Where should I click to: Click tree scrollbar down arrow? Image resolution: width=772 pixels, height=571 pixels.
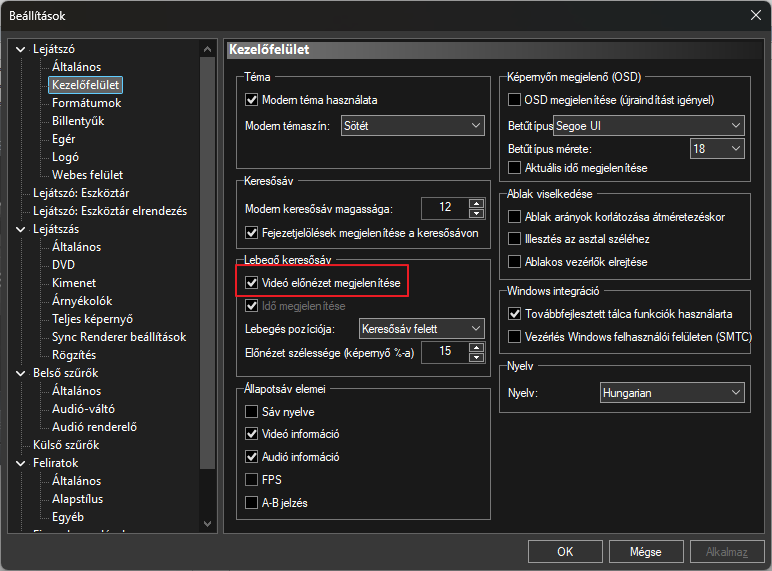[207, 524]
